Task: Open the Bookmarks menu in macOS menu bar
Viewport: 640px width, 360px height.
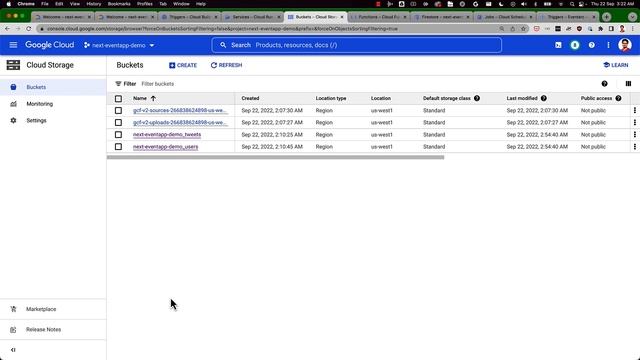Action: tap(119, 4)
